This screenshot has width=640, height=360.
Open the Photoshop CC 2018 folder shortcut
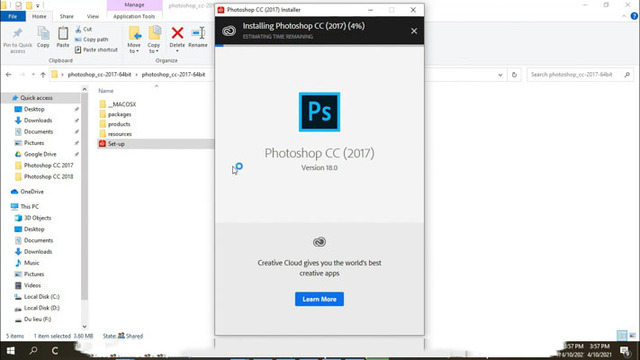tap(48, 177)
